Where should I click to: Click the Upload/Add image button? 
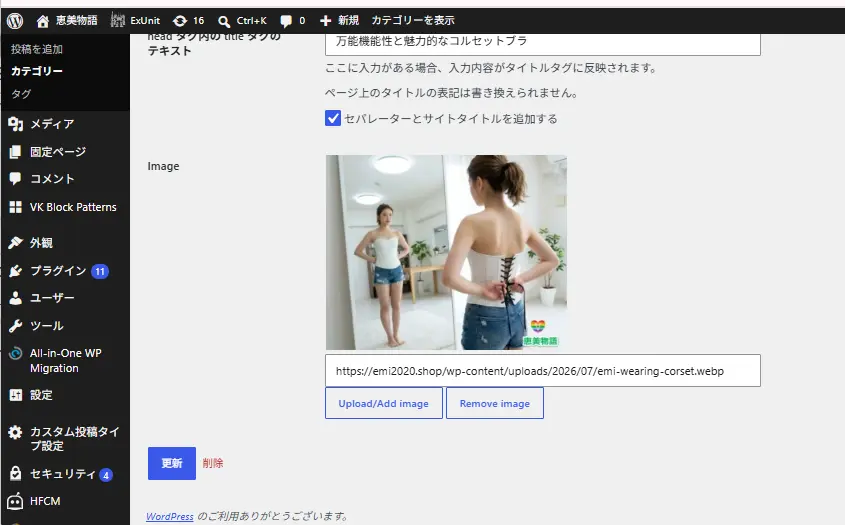384,403
